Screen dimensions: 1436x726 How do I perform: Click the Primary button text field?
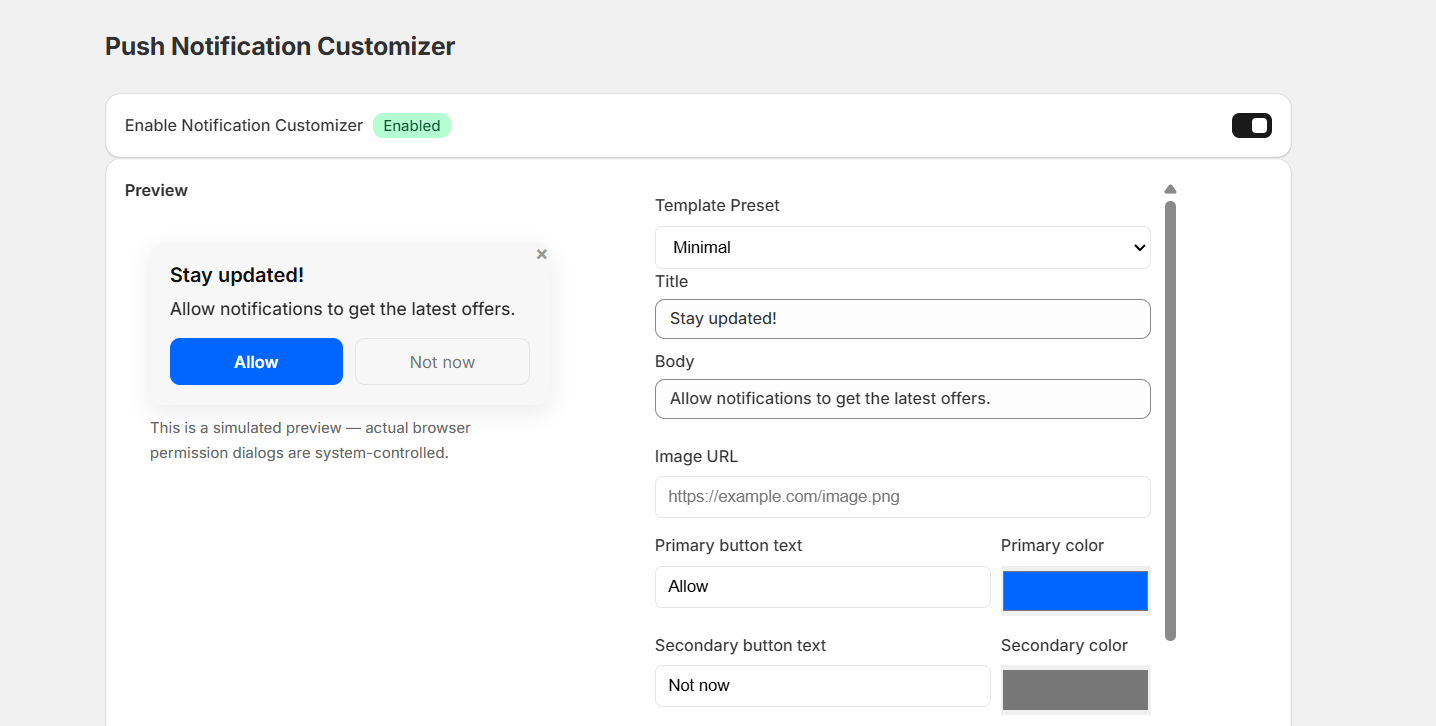pos(822,587)
